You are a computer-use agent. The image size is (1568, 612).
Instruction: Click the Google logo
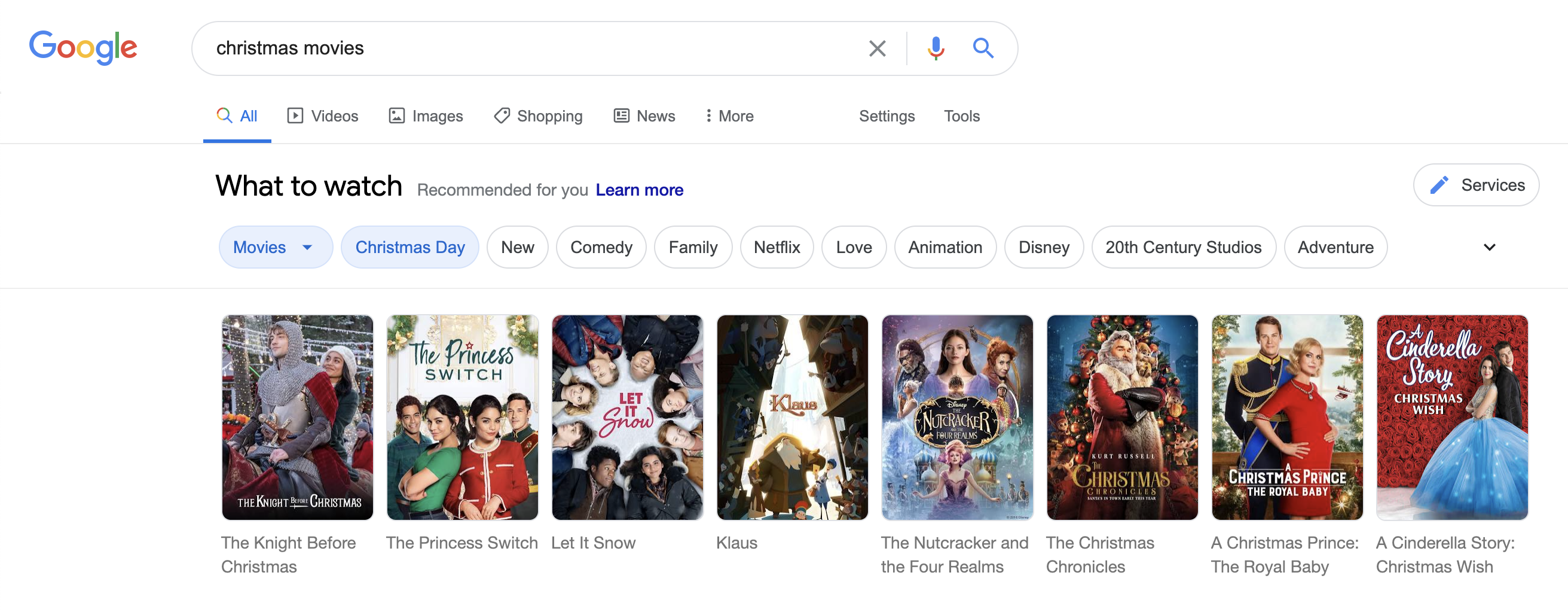point(83,47)
